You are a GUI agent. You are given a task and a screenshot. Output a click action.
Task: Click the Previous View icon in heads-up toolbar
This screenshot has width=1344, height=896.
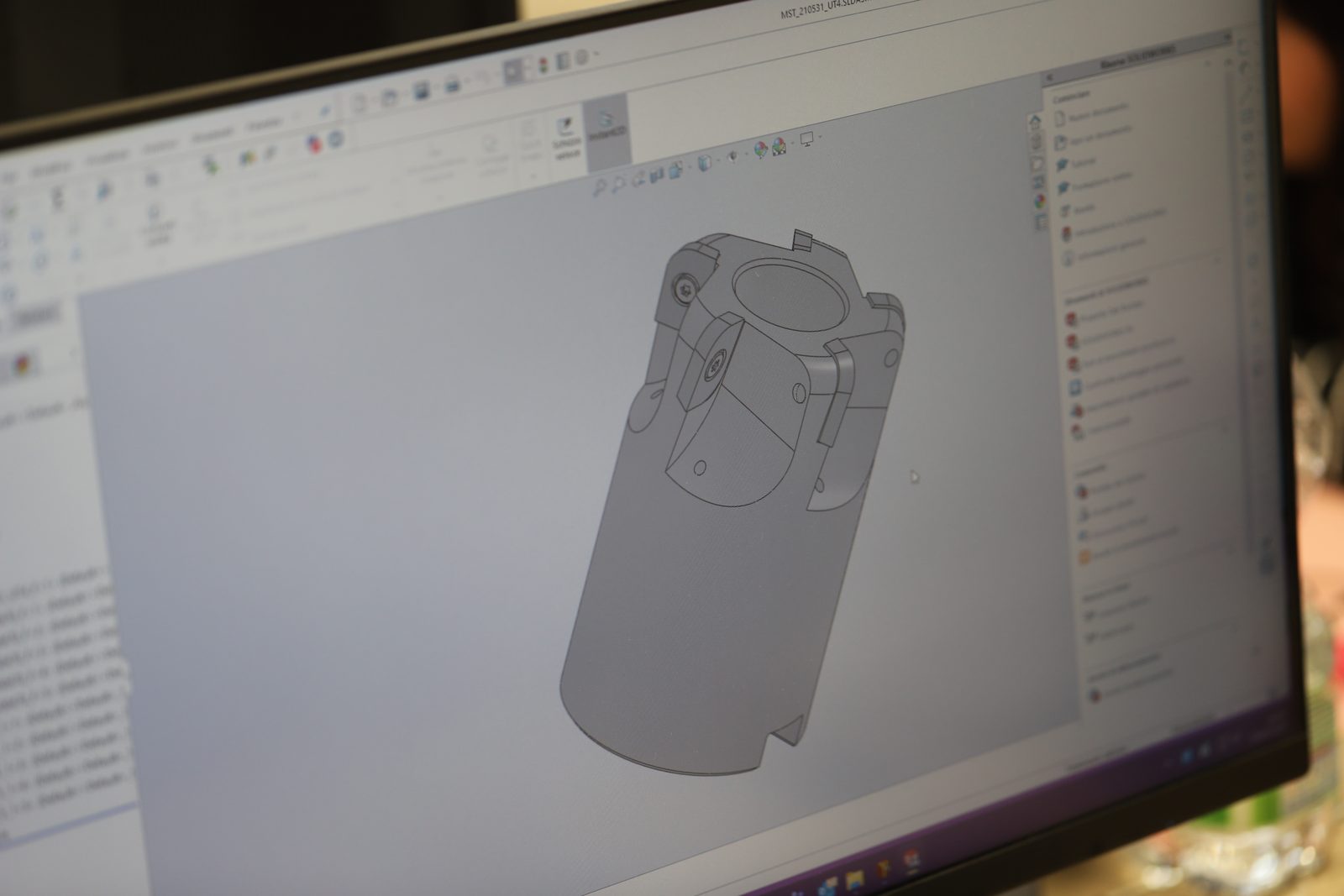pos(638,178)
